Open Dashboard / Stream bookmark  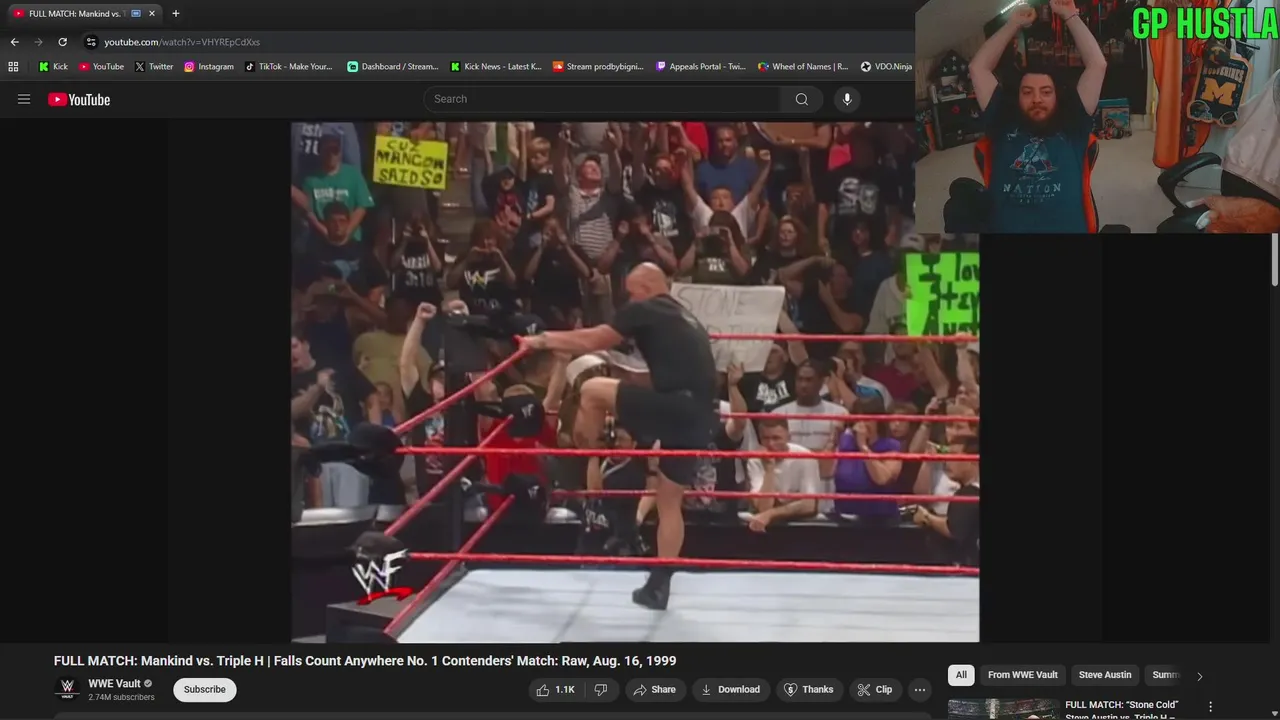pos(393,67)
